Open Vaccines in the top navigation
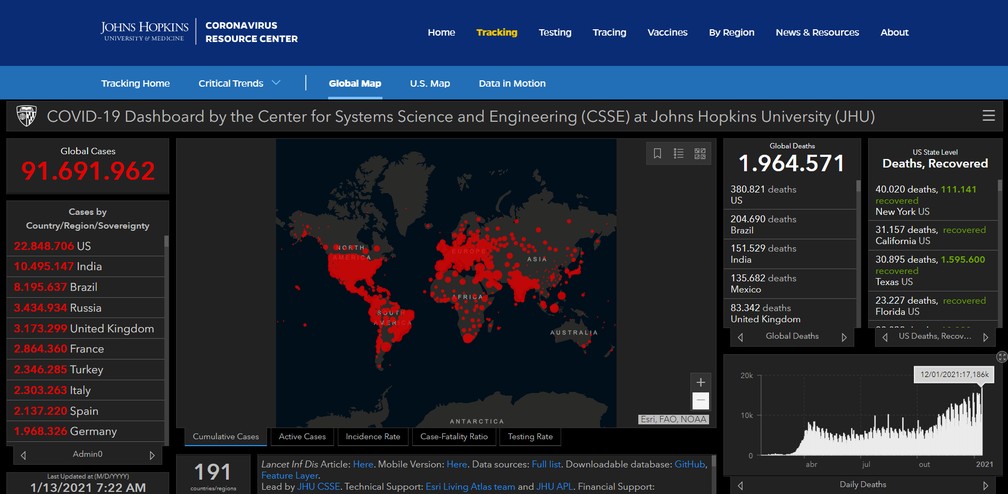 pyautogui.click(x=667, y=32)
